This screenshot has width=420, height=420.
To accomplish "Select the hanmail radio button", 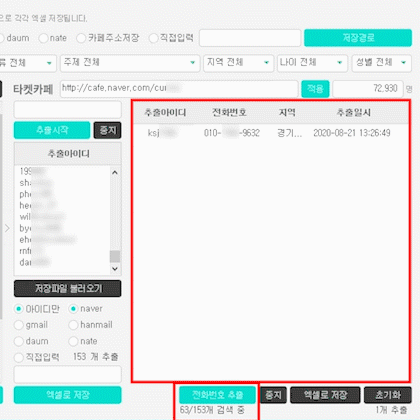I will 73,325.
